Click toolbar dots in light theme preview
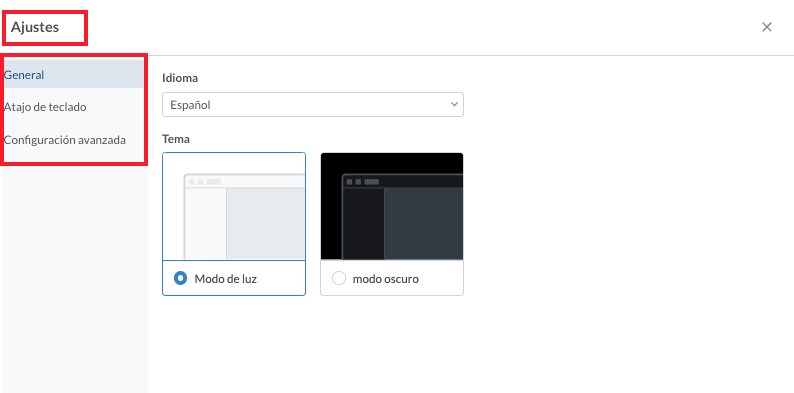 [x=205, y=181]
